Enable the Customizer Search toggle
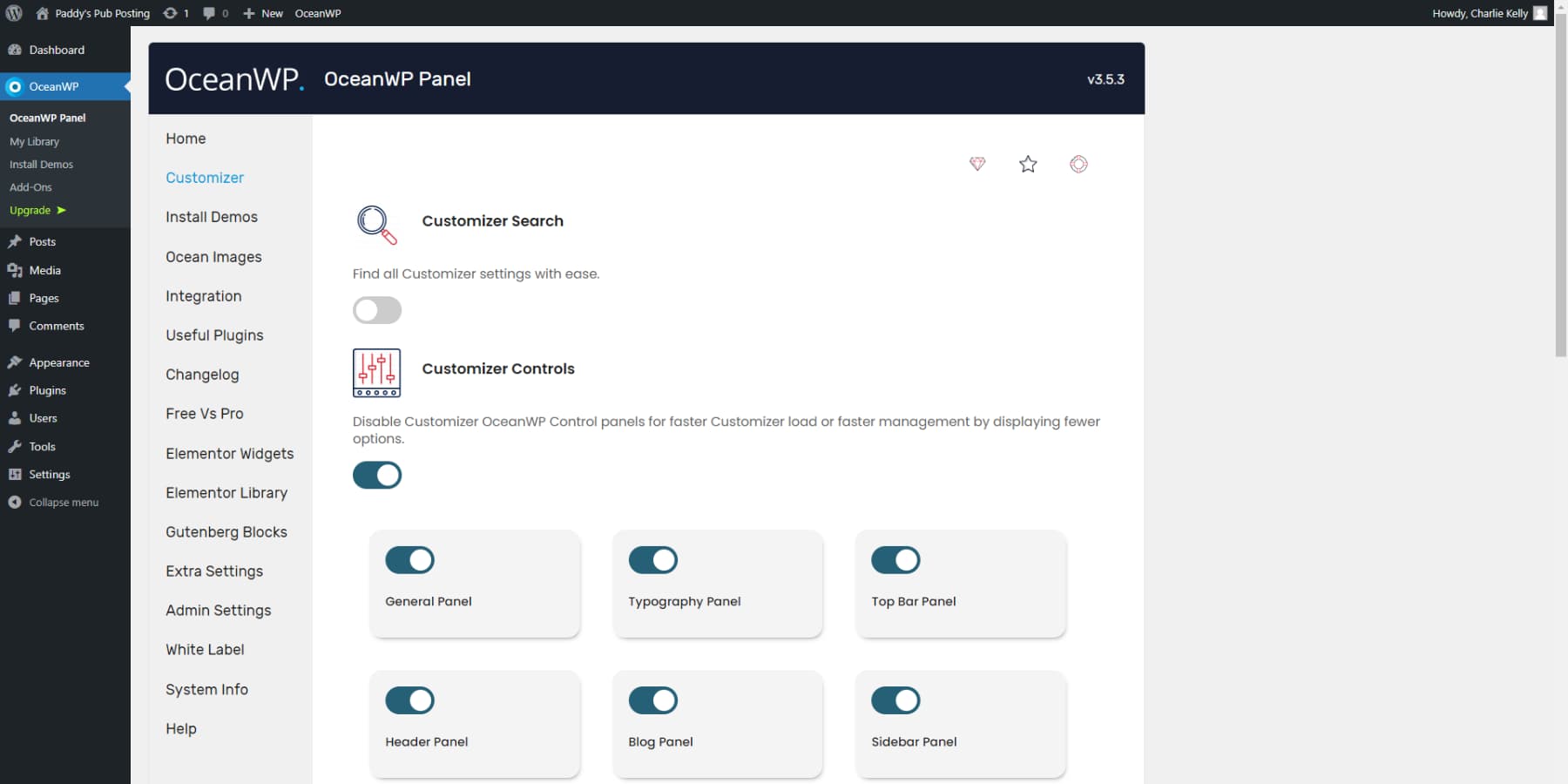Image resolution: width=1568 pixels, height=784 pixels. (376, 310)
